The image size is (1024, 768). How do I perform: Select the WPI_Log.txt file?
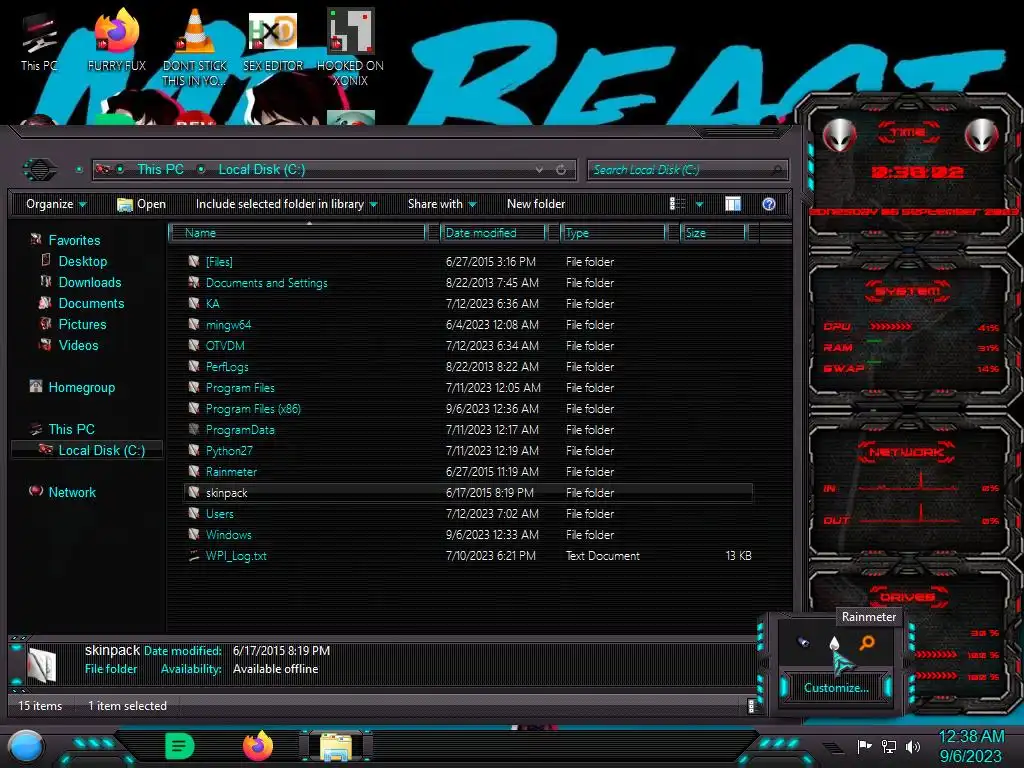click(x=469, y=556)
